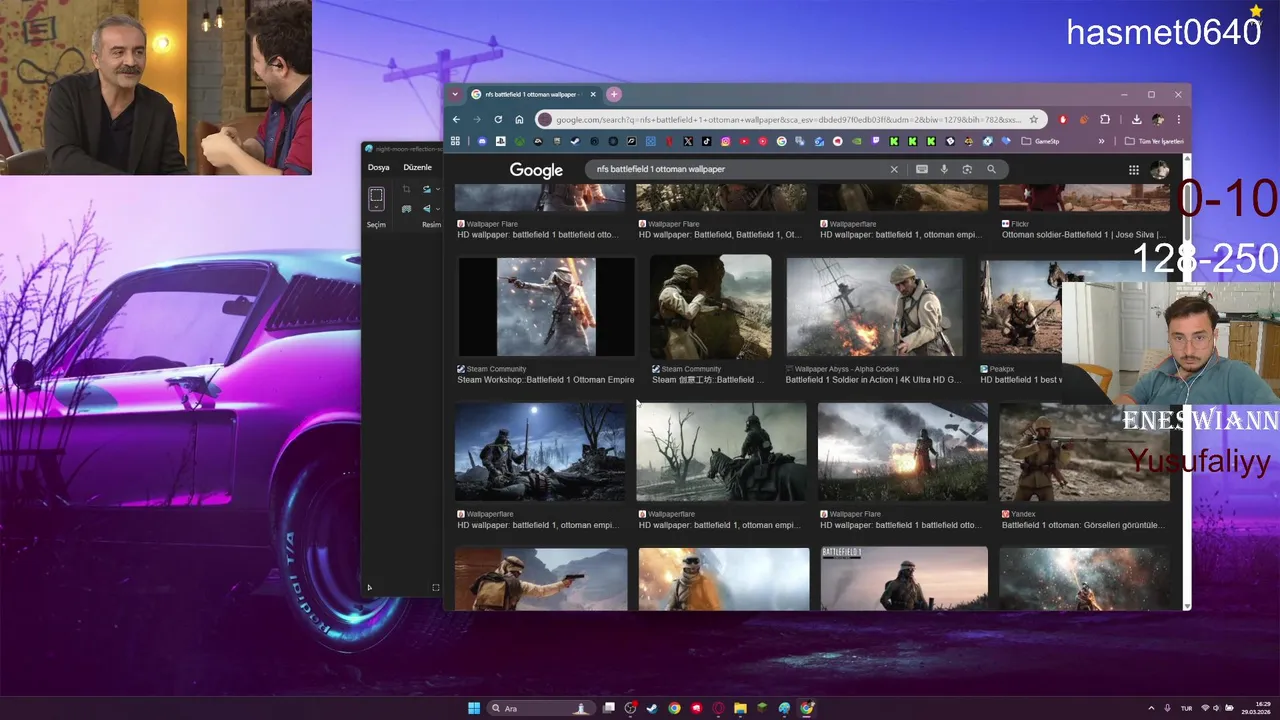This screenshot has width=1280, height=720.
Task: Start Google voice search microphone
Action: tap(944, 169)
